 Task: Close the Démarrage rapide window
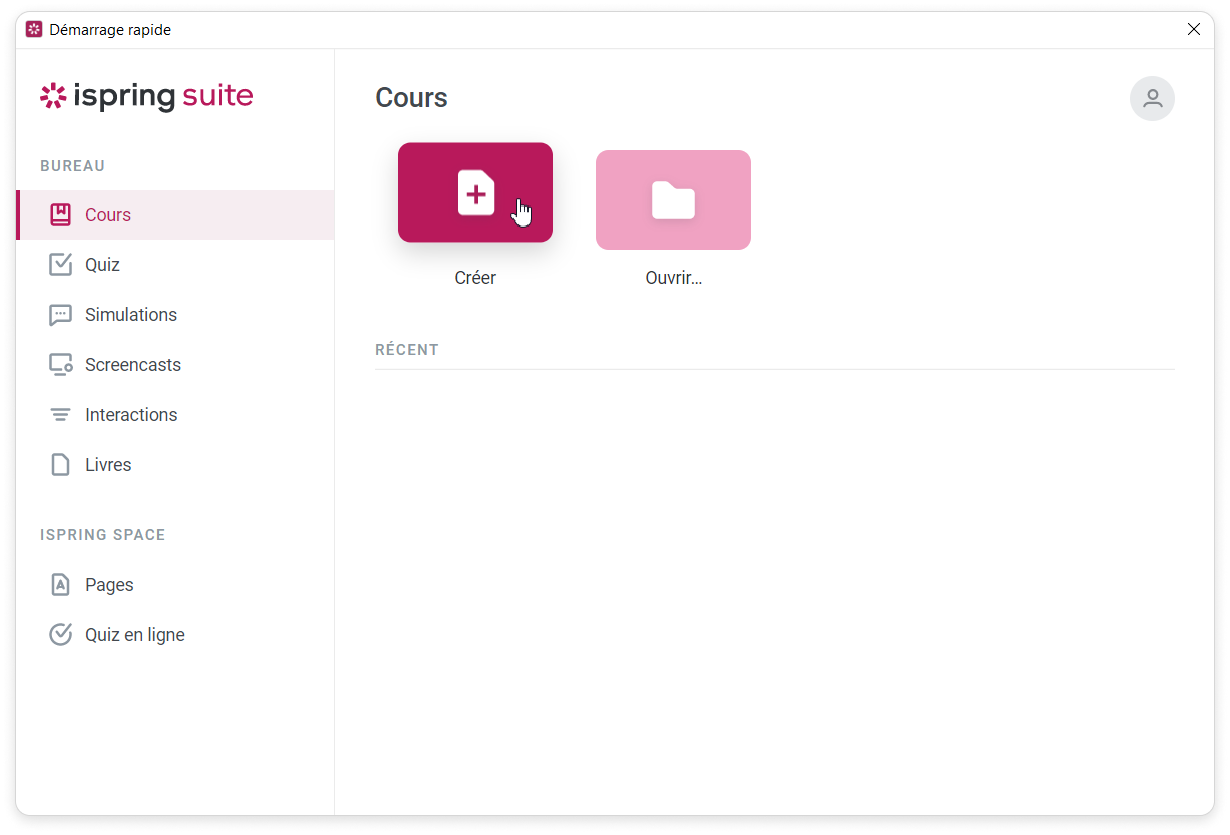(1193, 29)
